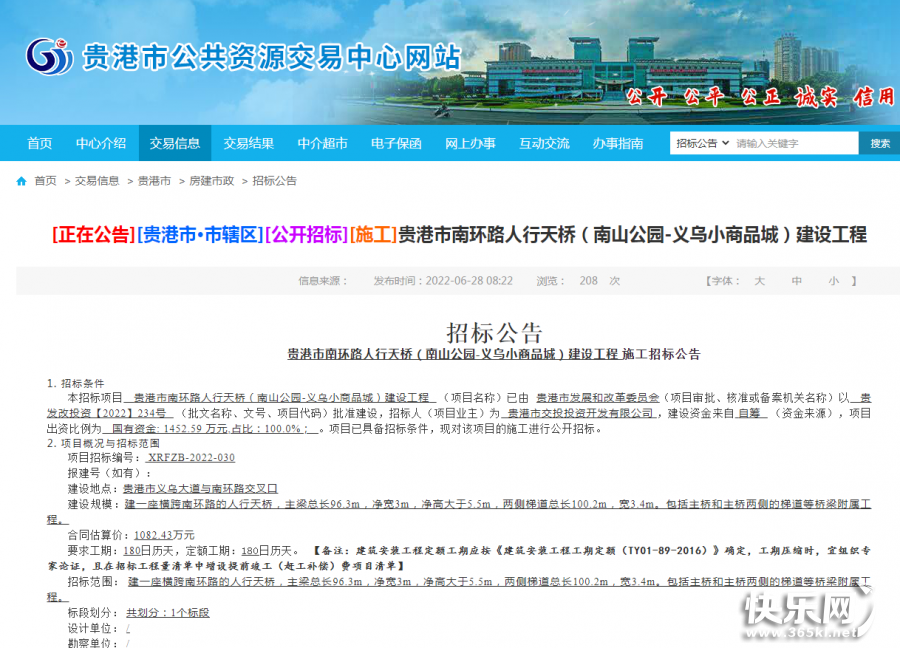Set font size to 中

(x=796, y=281)
